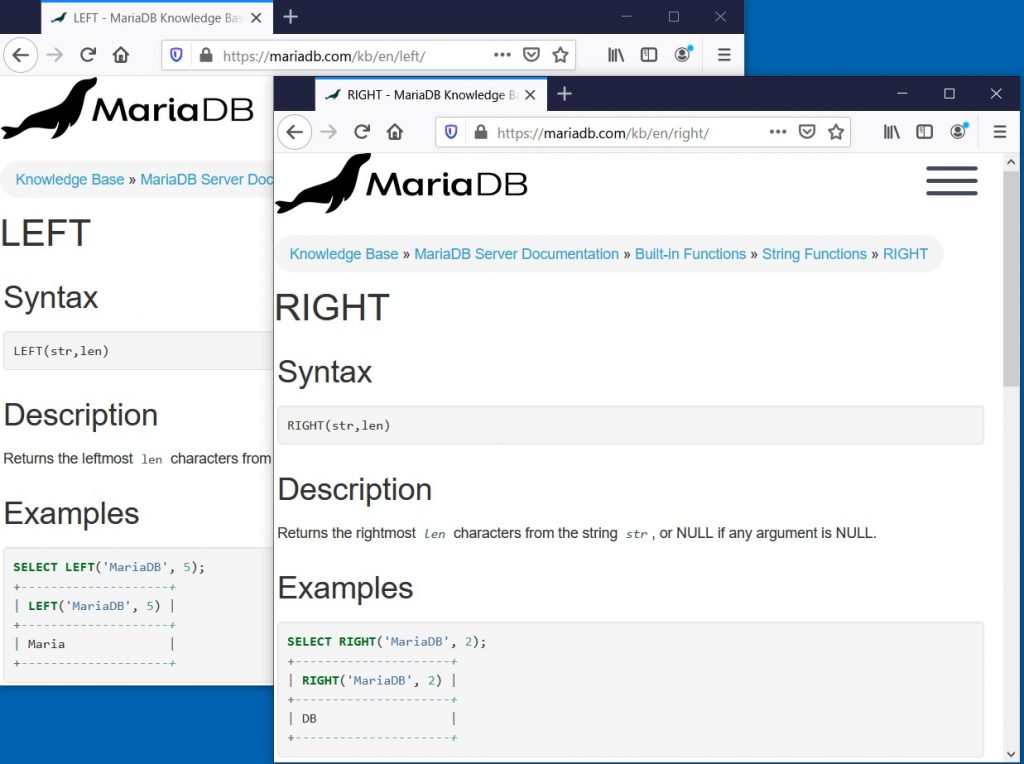Click RIGHT(str,len) syntax code block
1024x764 pixels.
pos(630,425)
